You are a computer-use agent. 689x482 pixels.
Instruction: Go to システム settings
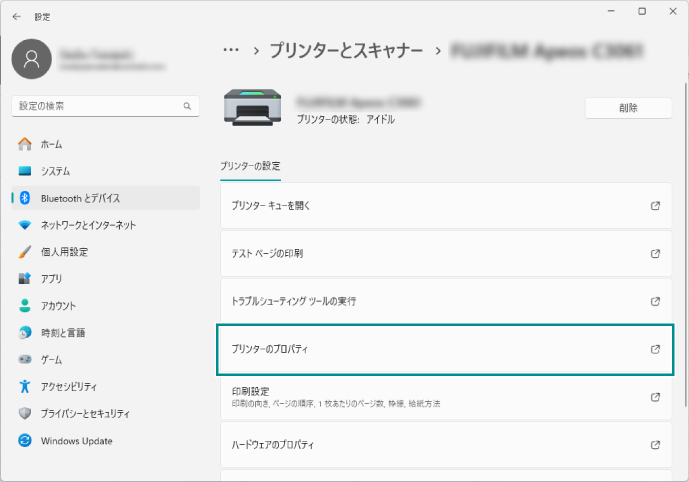click(55, 171)
